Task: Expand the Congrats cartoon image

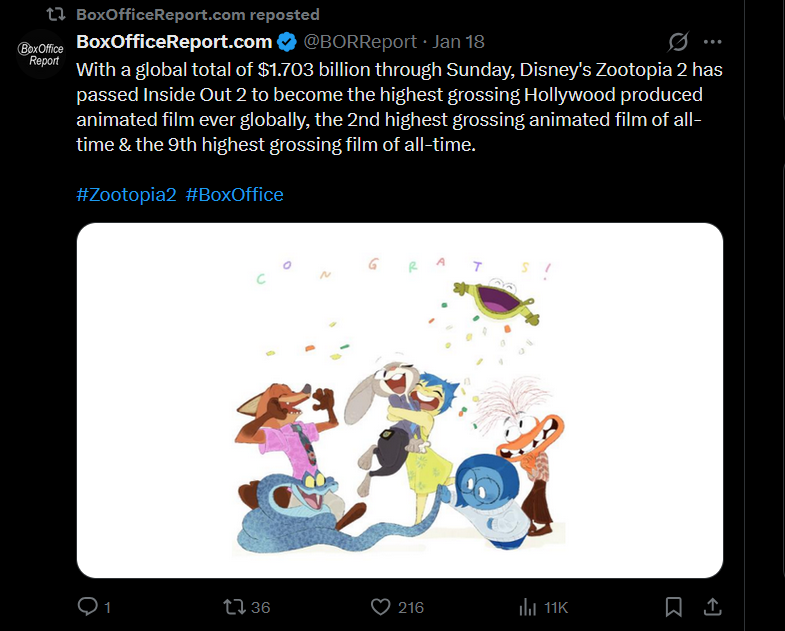Action: pyautogui.click(x=400, y=400)
